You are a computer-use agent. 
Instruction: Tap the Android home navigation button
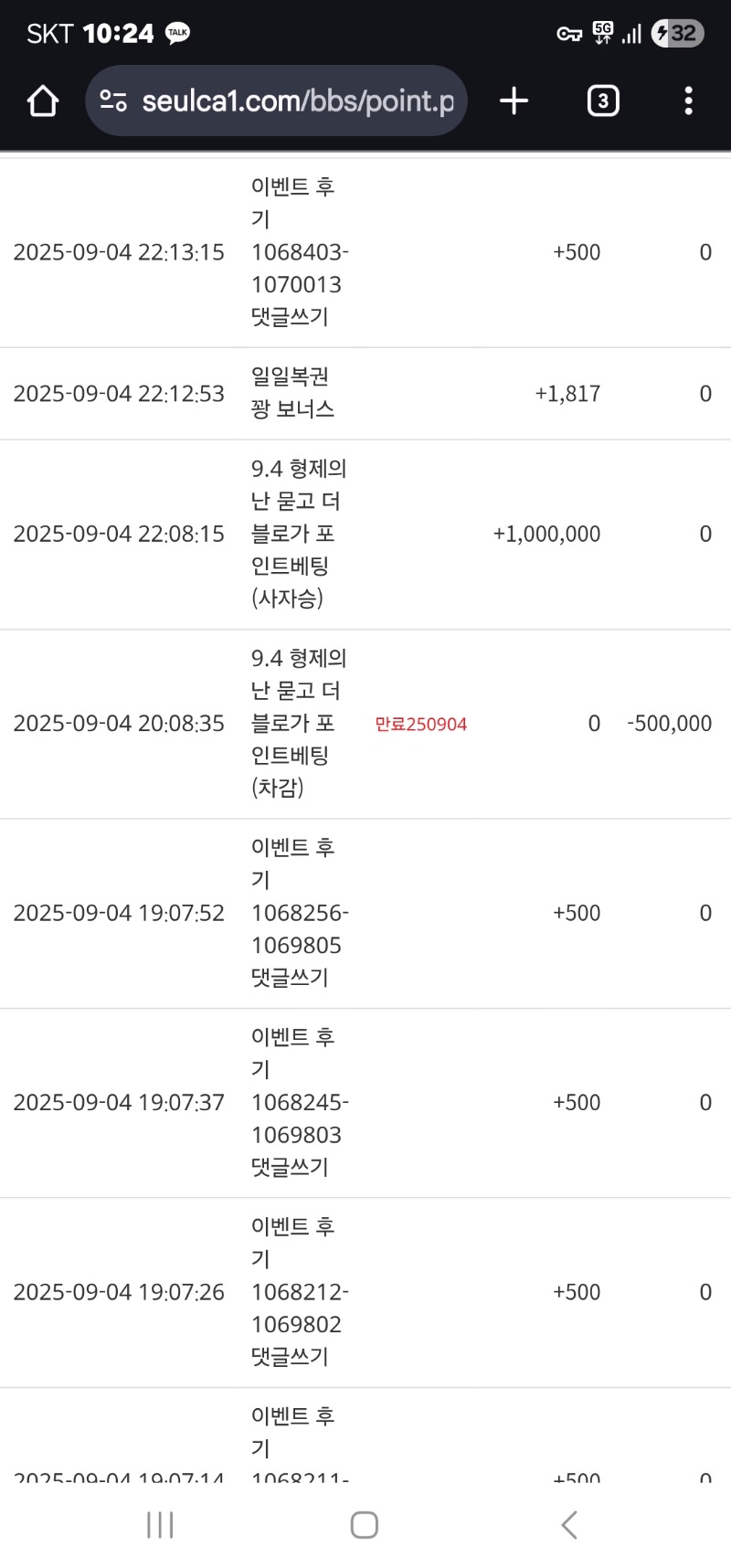(365, 1524)
